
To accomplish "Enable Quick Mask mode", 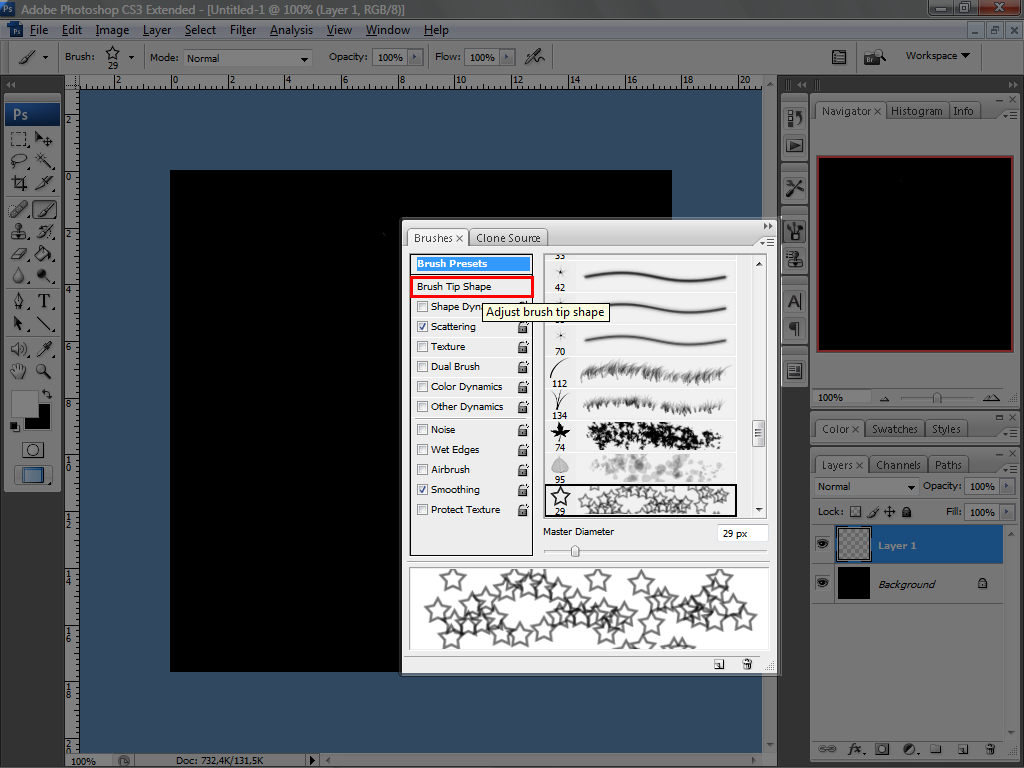I will (33, 450).
